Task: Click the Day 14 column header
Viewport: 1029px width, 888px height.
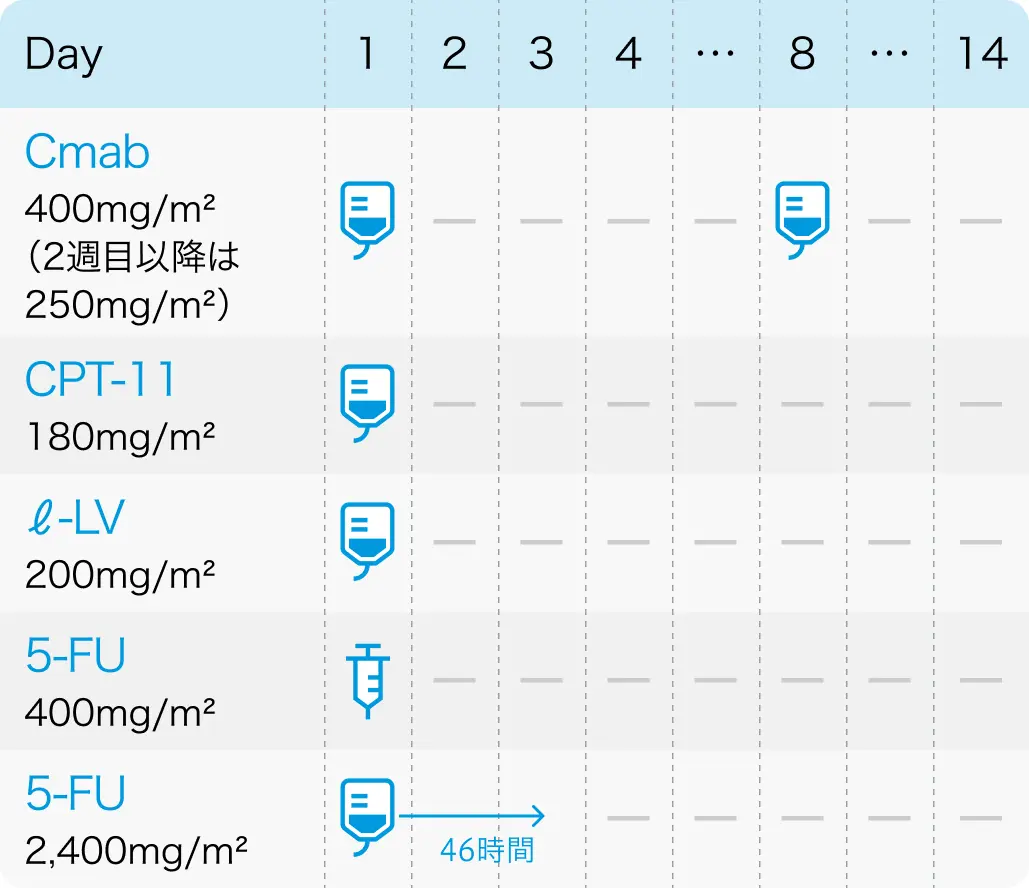Action: [982, 53]
